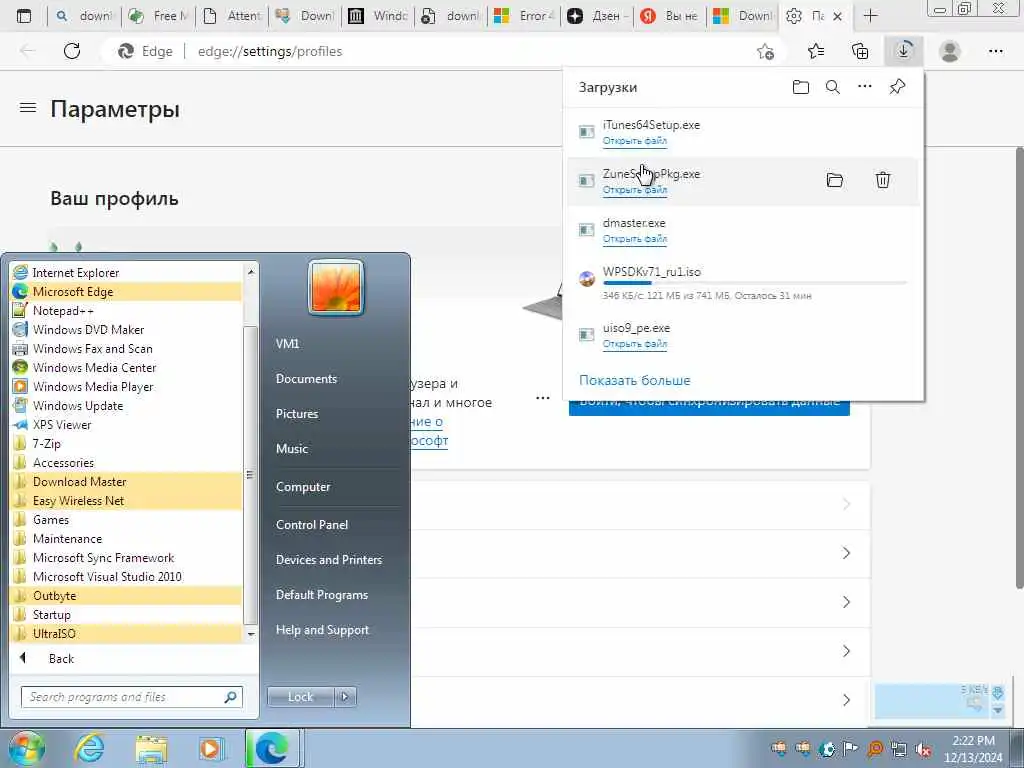The height and width of the screenshot is (768, 1024).
Task: Search downloads with magnifier icon
Action: pyautogui.click(x=833, y=87)
